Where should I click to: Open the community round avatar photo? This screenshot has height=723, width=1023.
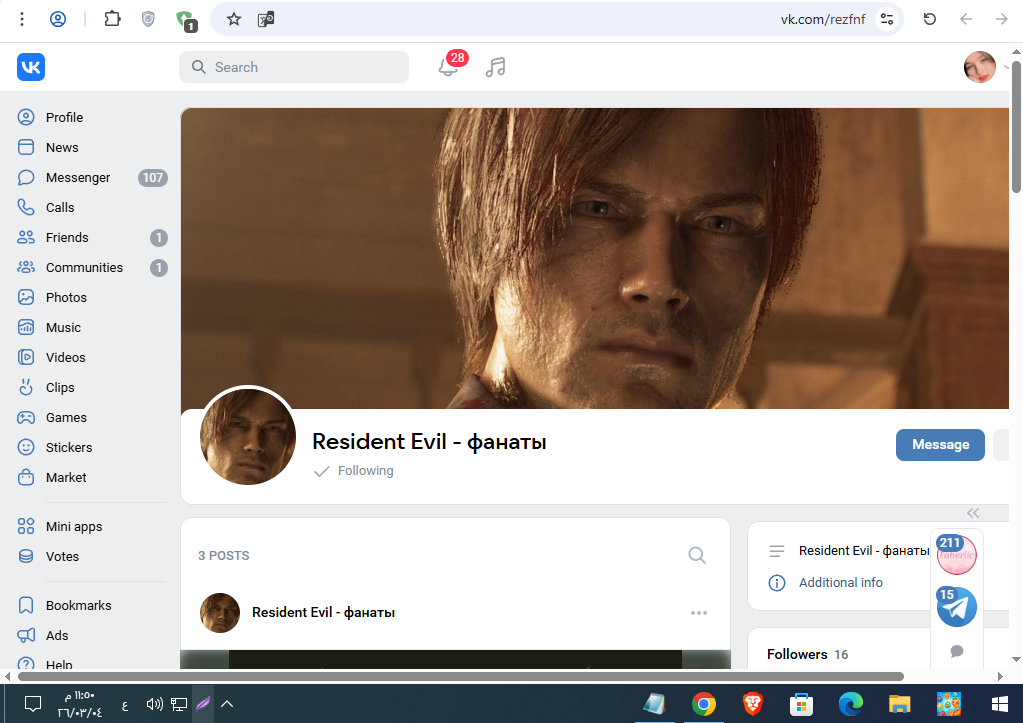[x=247, y=436]
